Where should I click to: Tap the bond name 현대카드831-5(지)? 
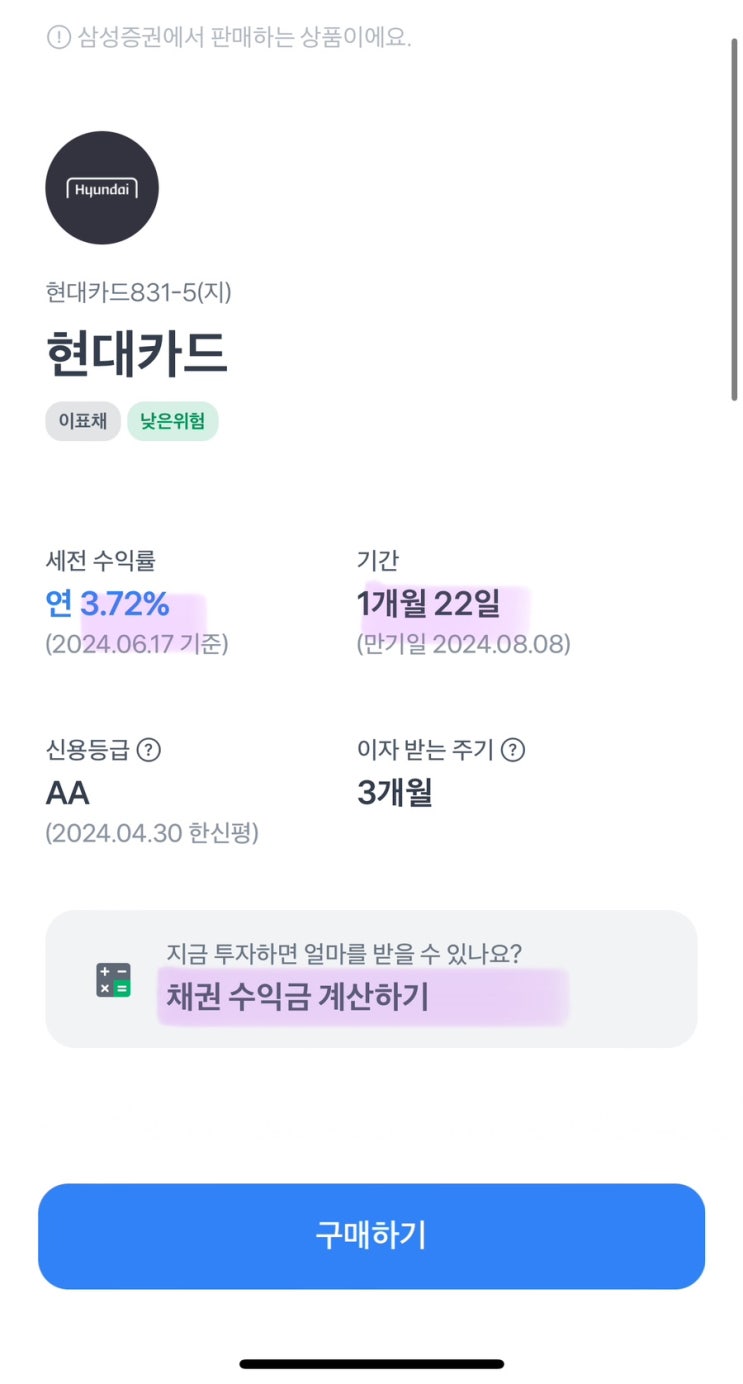point(139,292)
